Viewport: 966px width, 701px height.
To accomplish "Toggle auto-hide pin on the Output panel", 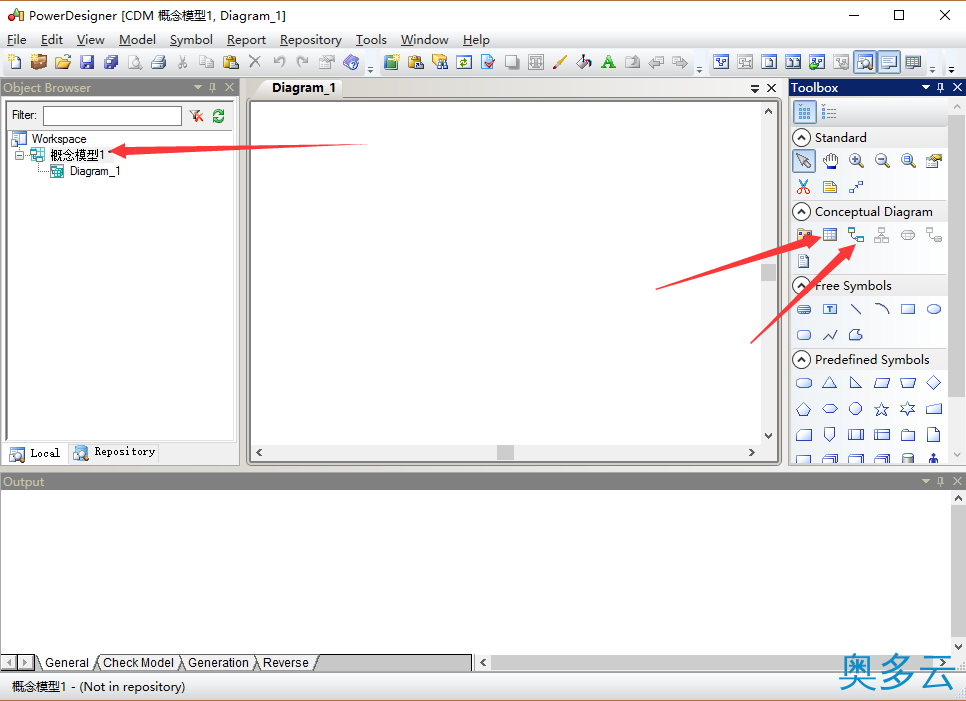I will [x=941, y=481].
